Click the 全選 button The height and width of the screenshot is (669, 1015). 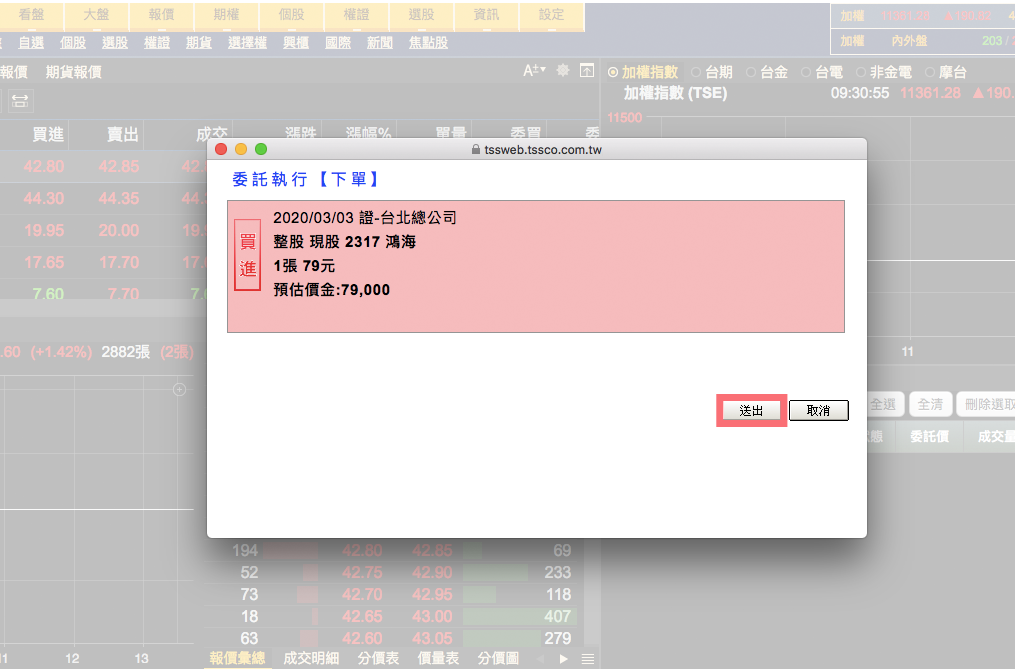click(x=883, y=405)
